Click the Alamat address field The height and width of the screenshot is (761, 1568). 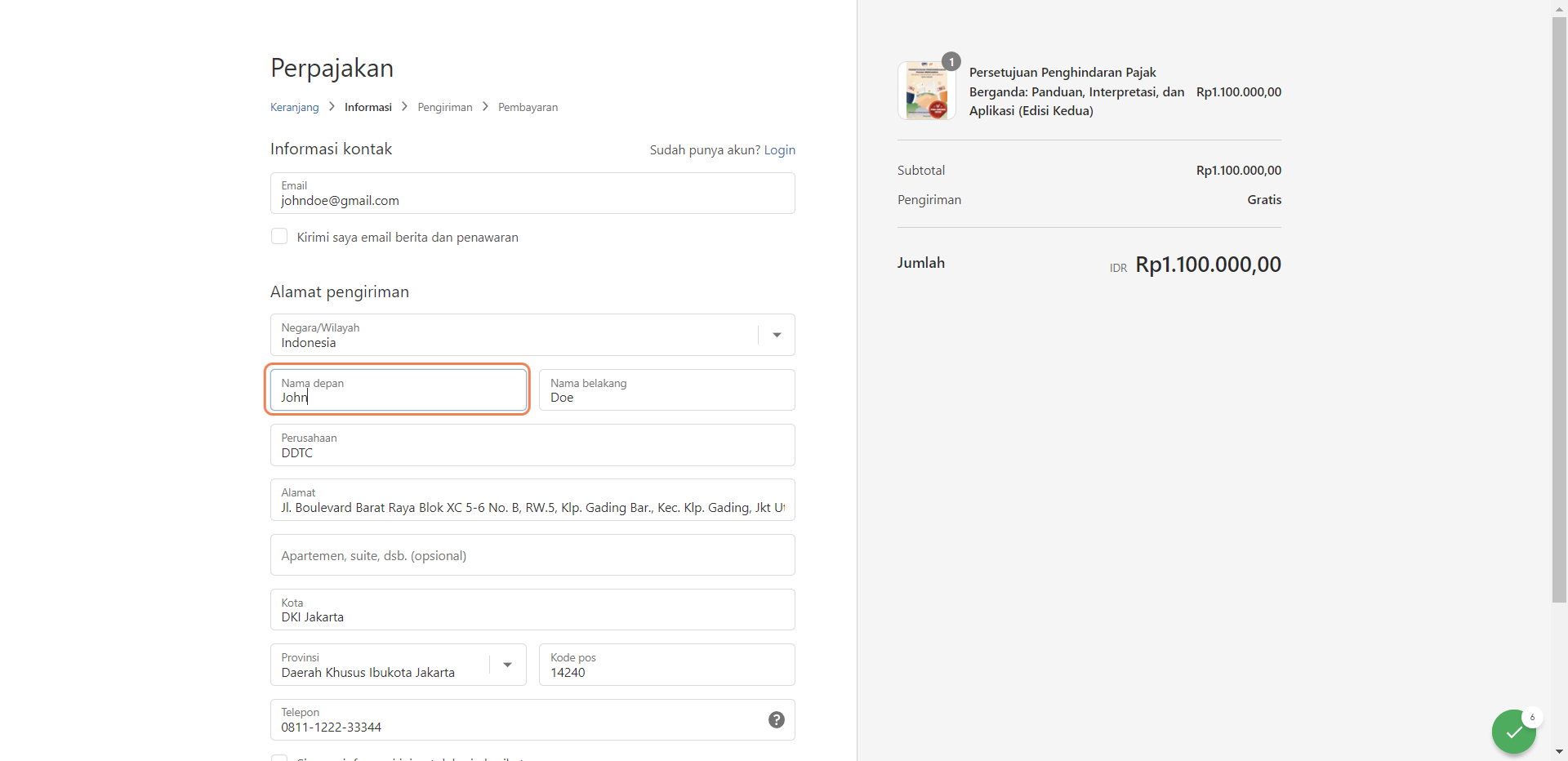point(532,500)
